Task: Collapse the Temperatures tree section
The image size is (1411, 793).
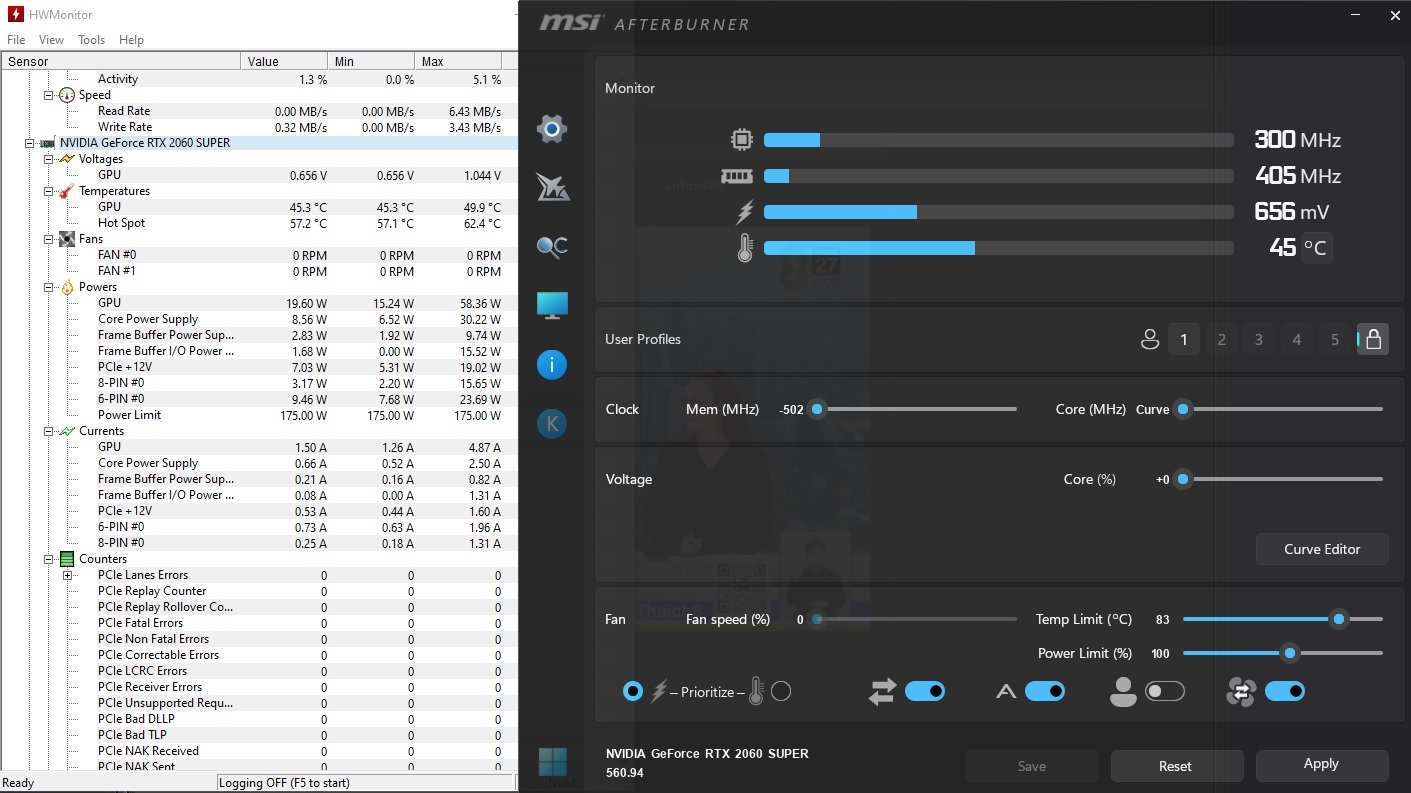Action: click(49, 191)
